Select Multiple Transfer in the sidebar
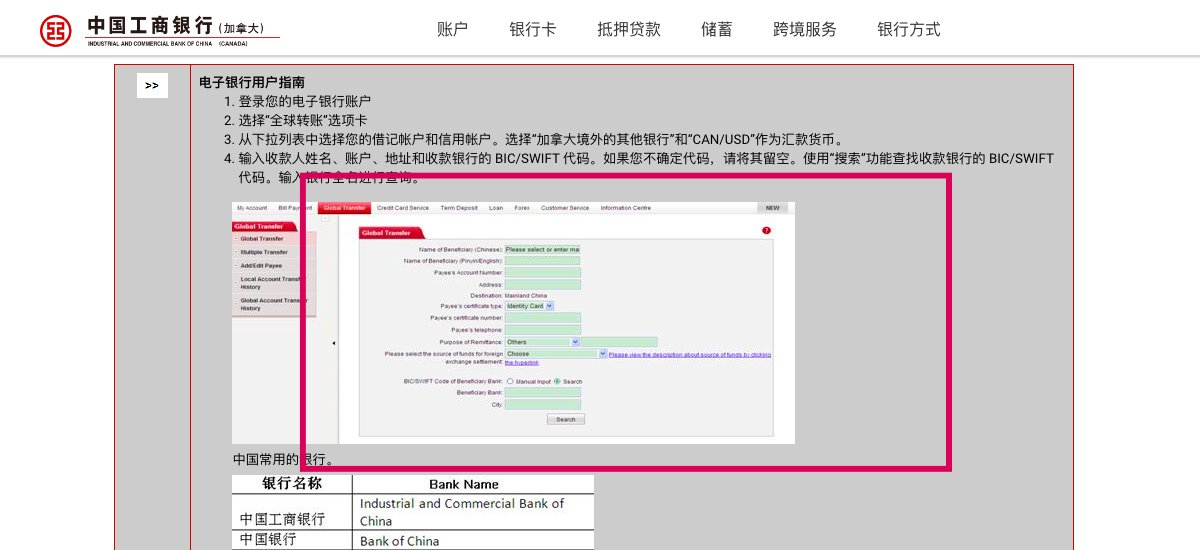The image size is (1200, 550). (264, 252)
